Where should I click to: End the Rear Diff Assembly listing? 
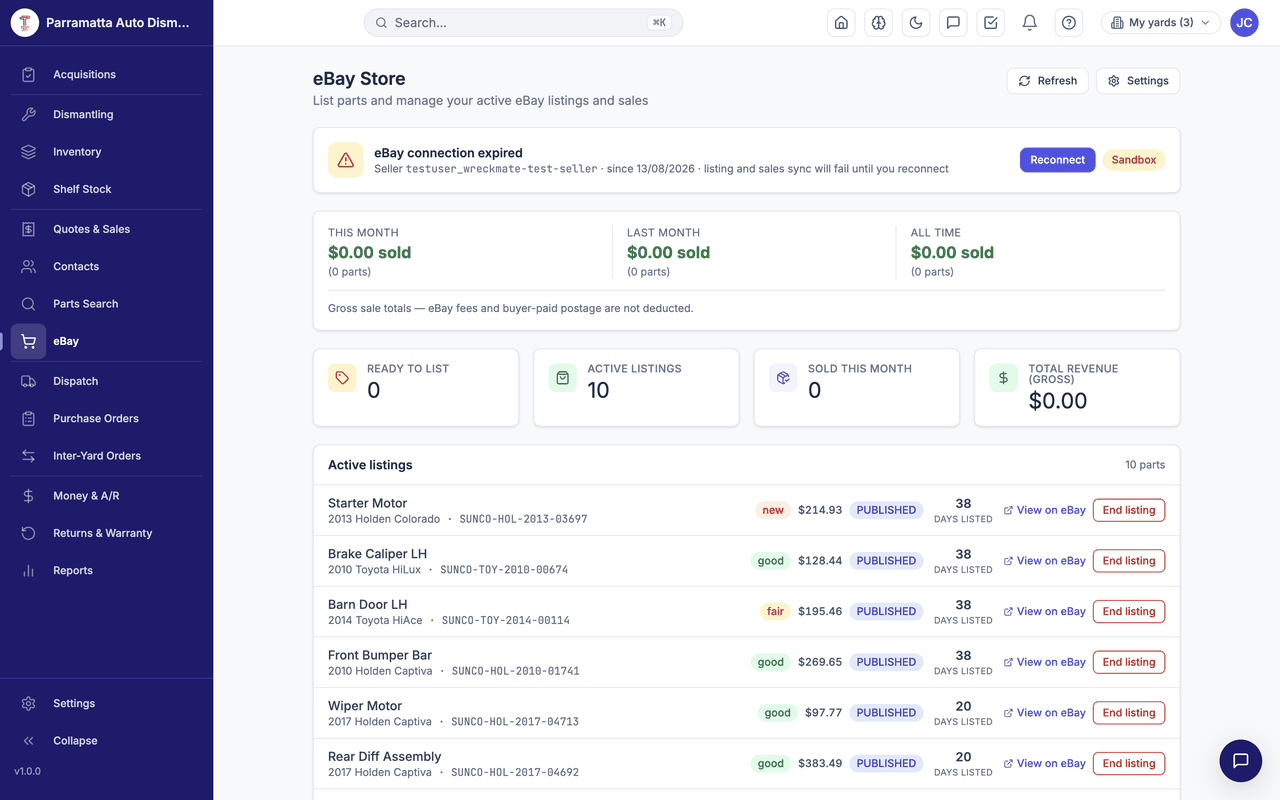(1129, 764)
